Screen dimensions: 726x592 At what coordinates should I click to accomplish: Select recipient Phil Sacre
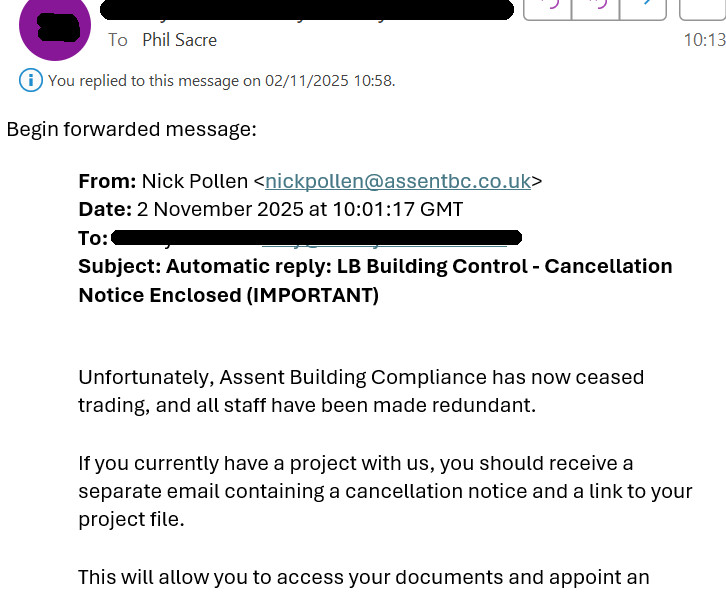[179, 40]
